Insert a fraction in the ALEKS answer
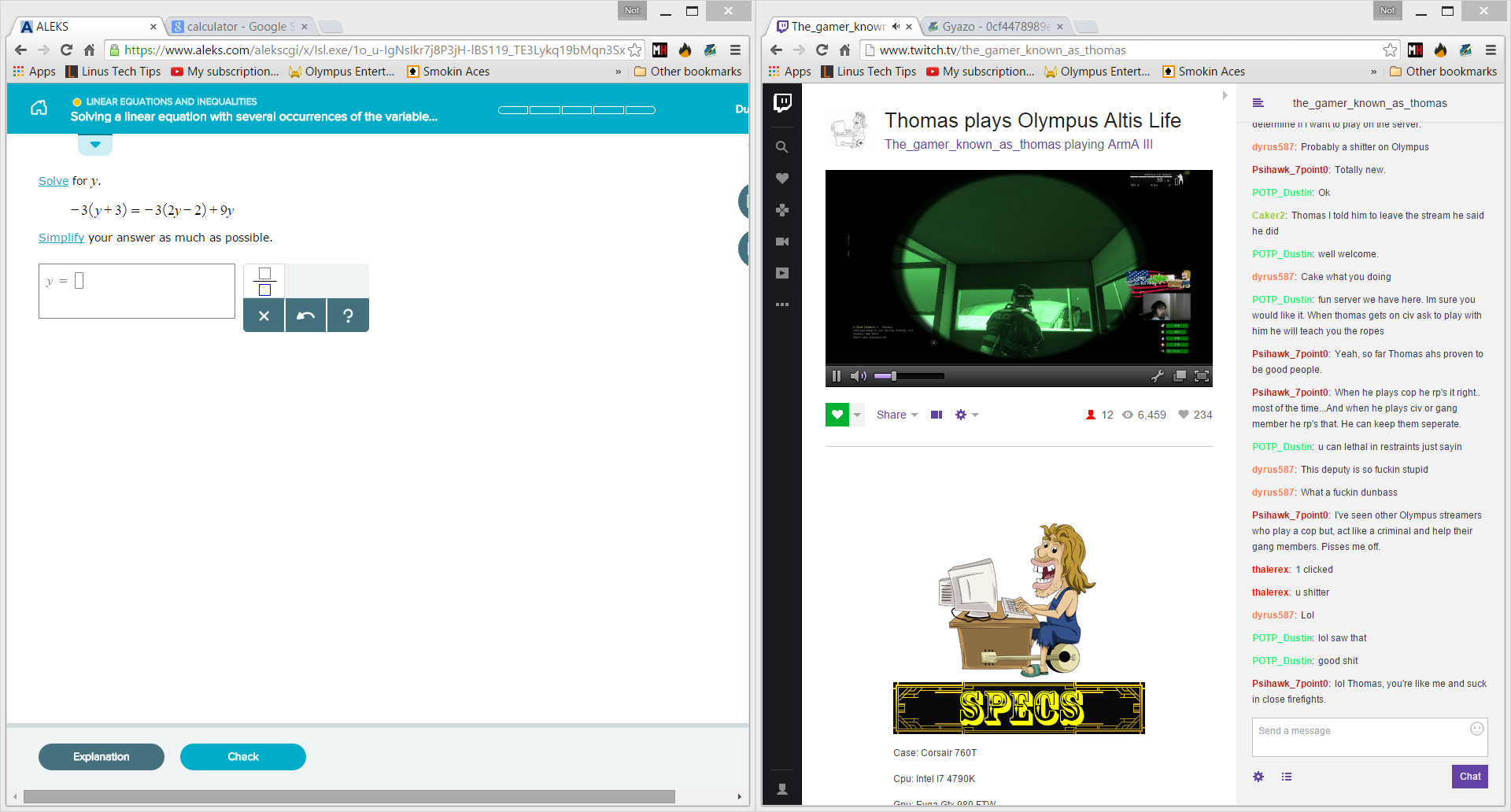Image resolution: width=1511 pixels, height=812 pixels. [x=264, y=282]
